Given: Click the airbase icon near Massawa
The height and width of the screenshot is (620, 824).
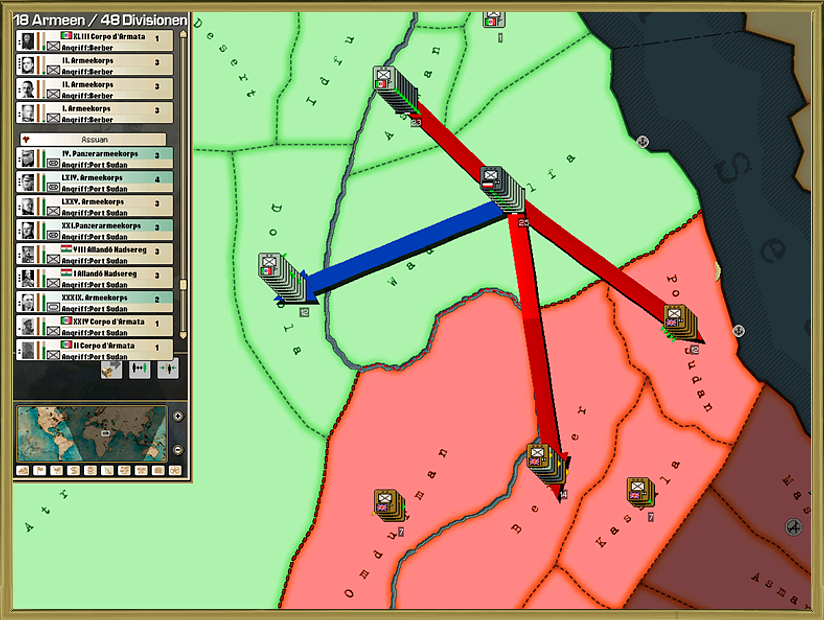Looking at the screenshot, I should click(794, 527).
